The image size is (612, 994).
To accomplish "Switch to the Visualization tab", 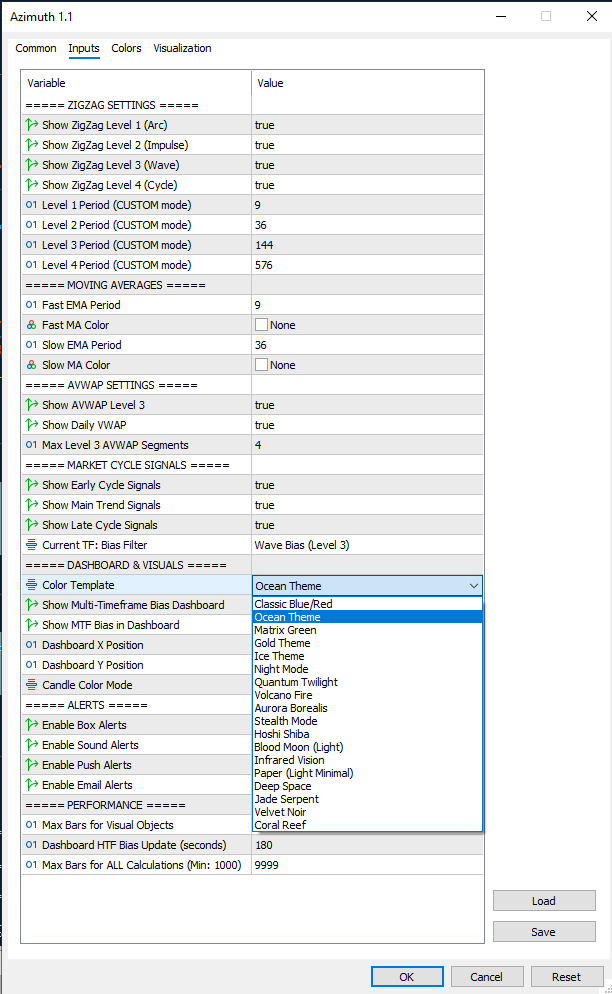I will [182, 48].
